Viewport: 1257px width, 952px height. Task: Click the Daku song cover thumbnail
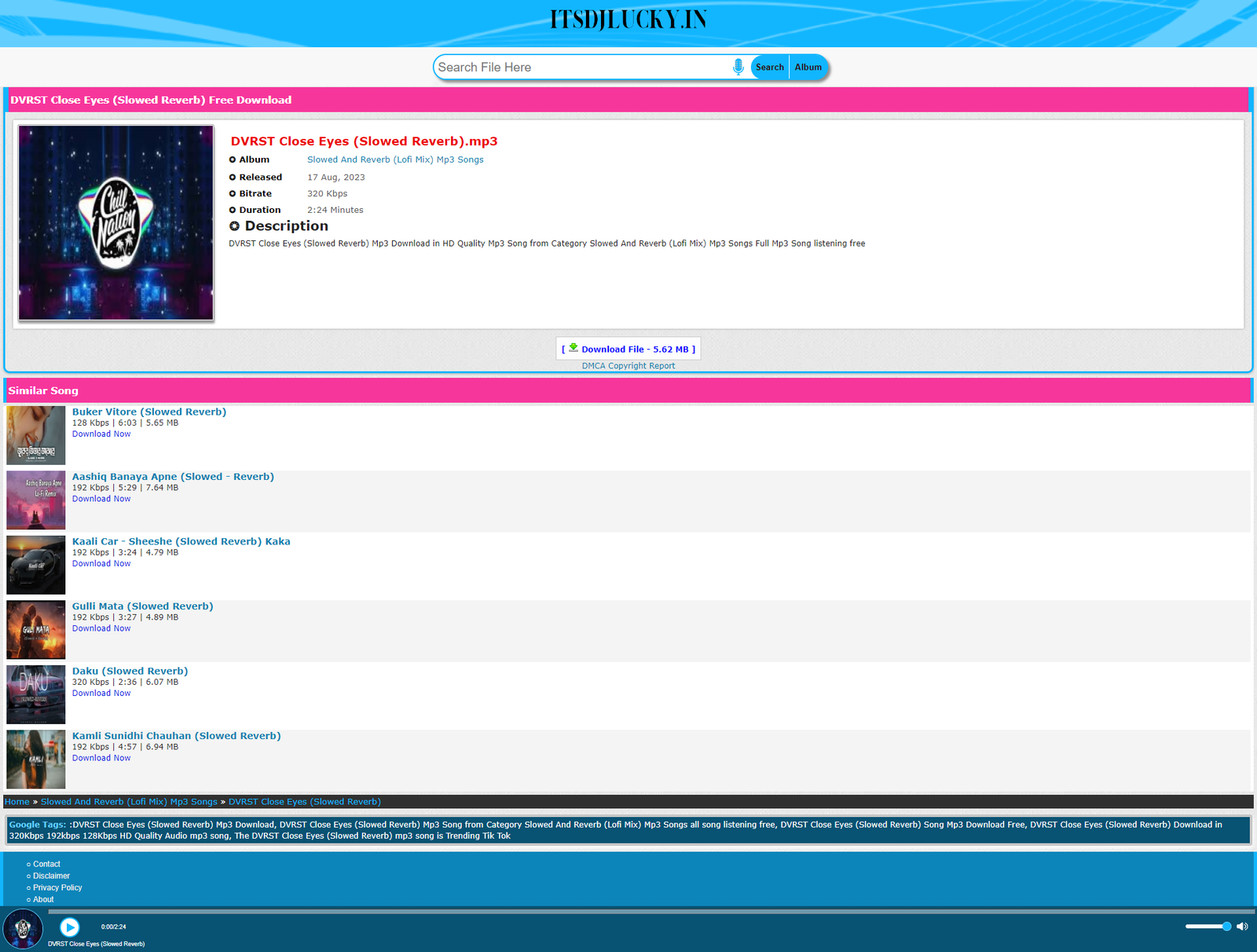click(36, 694)
